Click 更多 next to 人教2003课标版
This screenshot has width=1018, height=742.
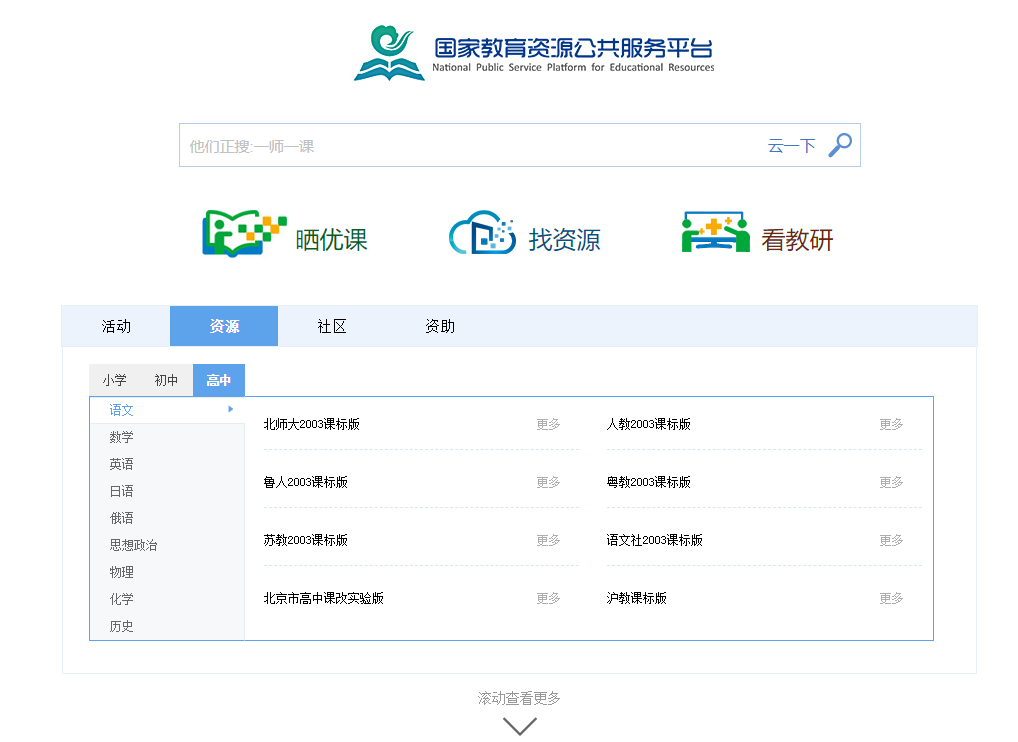[890, 424]
